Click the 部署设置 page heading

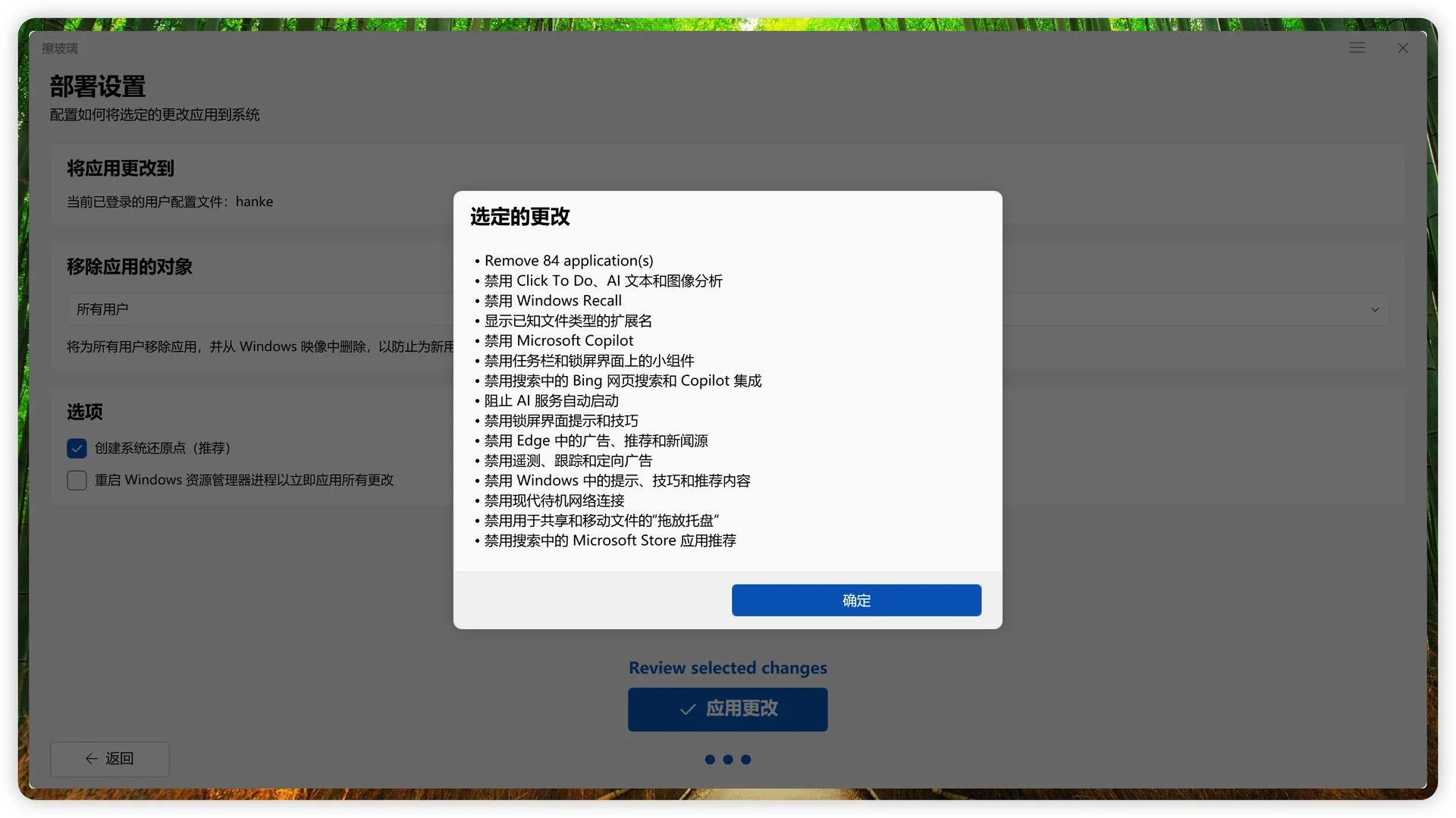(98, 86)
